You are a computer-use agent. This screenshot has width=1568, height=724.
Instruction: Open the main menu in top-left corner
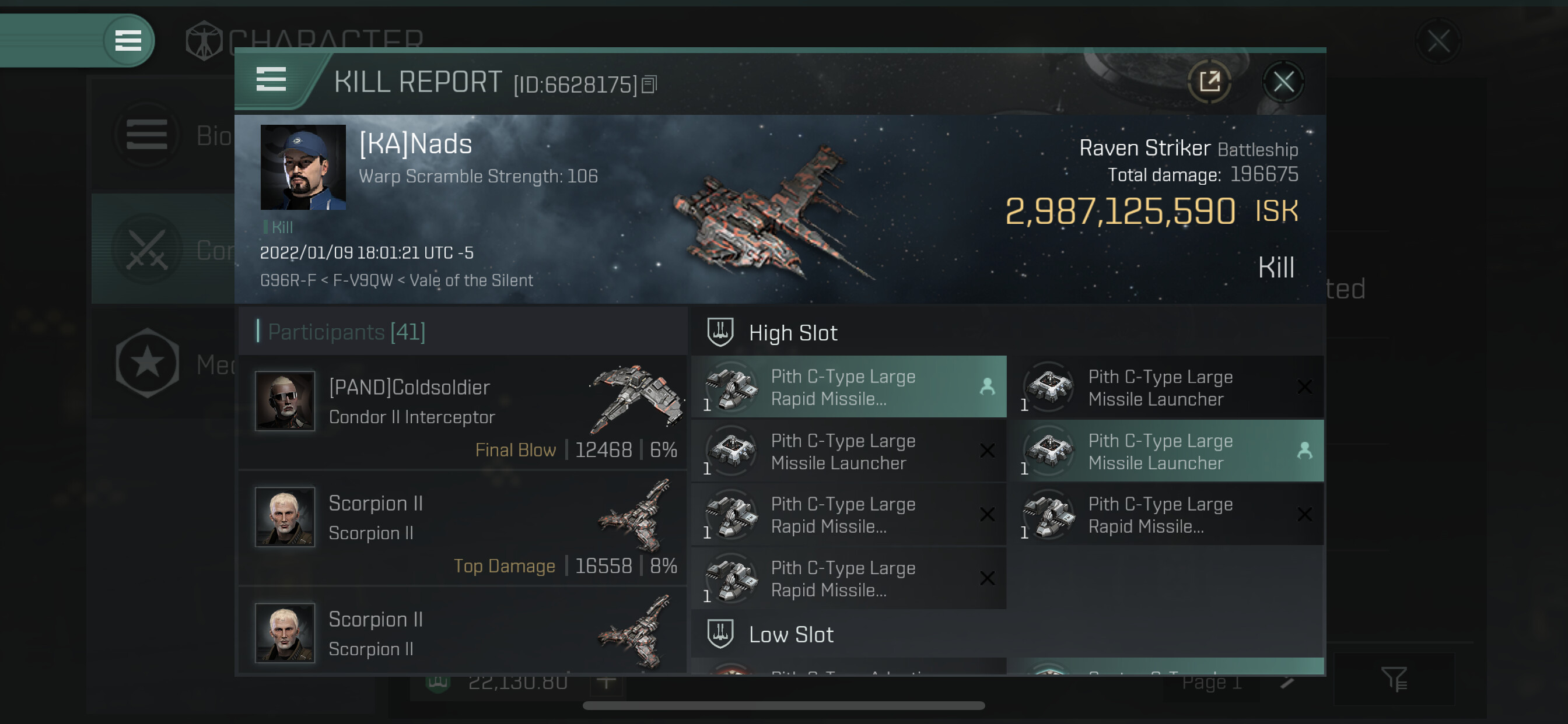click(128, 41)
